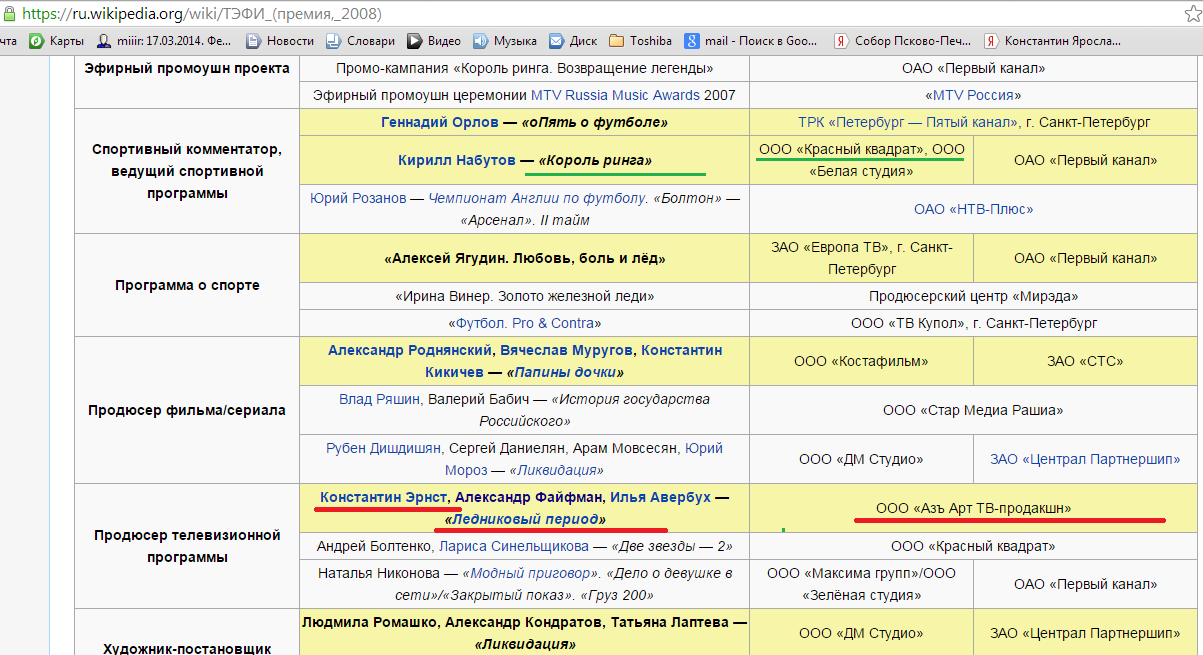
Task: Open the «Ледниковый период» link
Action: [x=525, y=519]
